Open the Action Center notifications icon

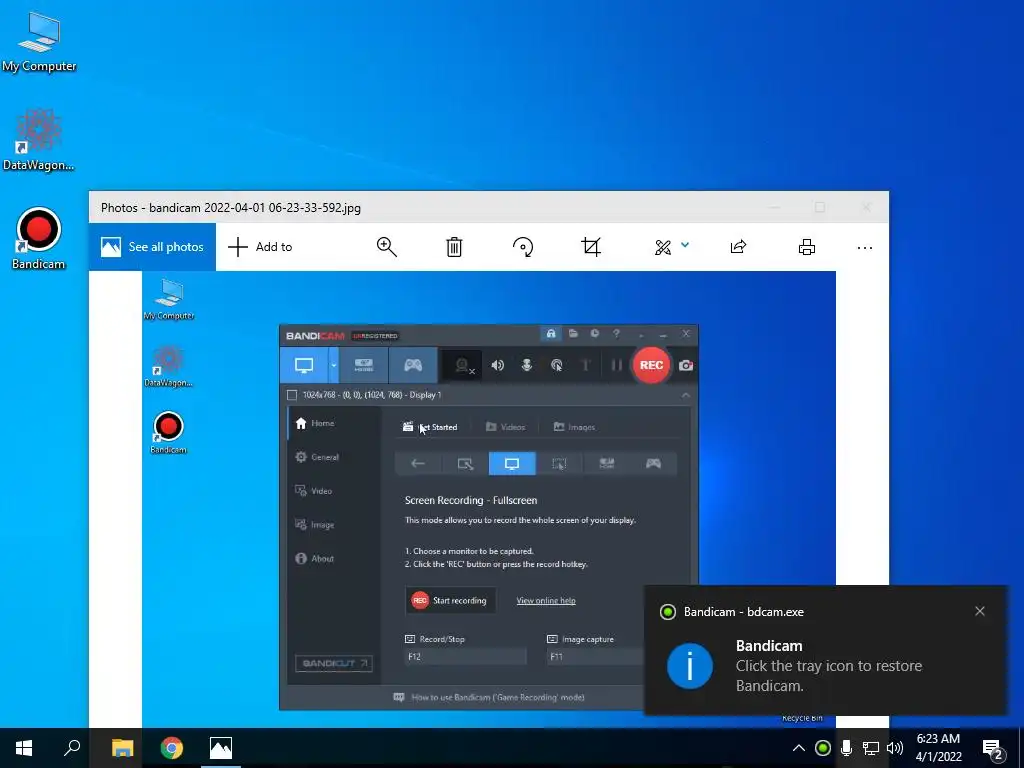pyautogui.click(x=993, y=749)
